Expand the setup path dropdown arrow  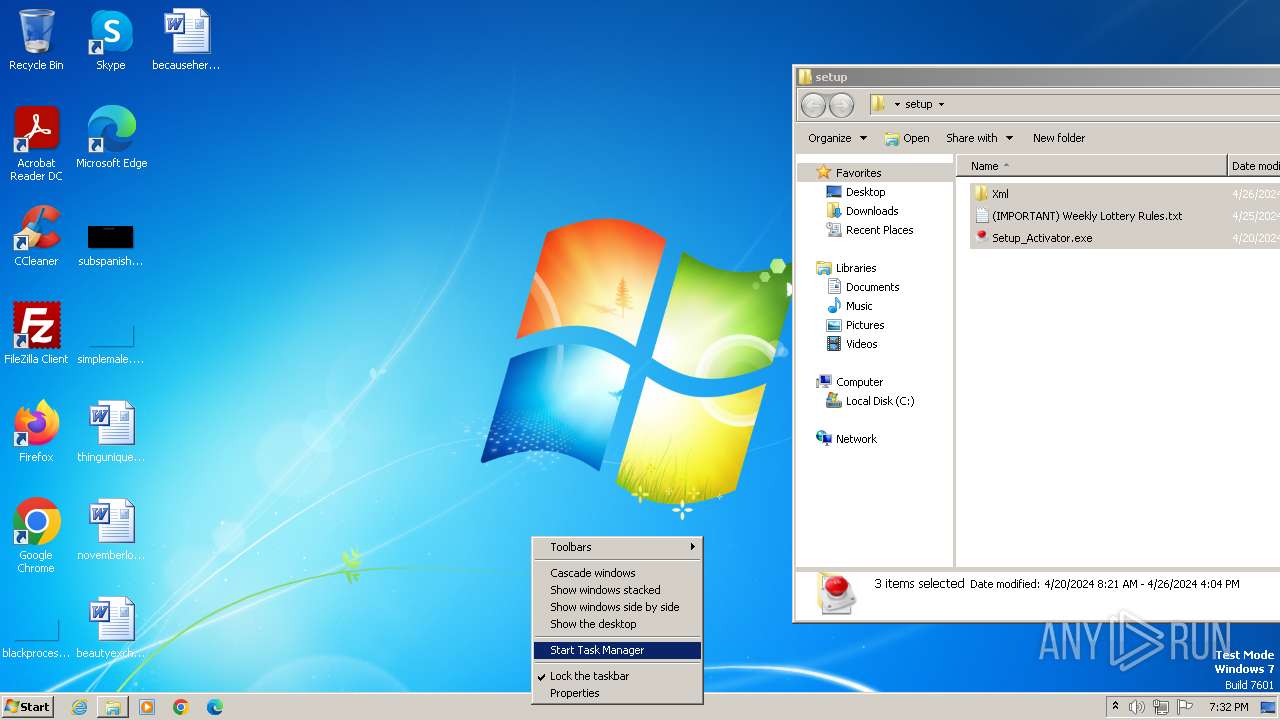(x=941, y=104)
